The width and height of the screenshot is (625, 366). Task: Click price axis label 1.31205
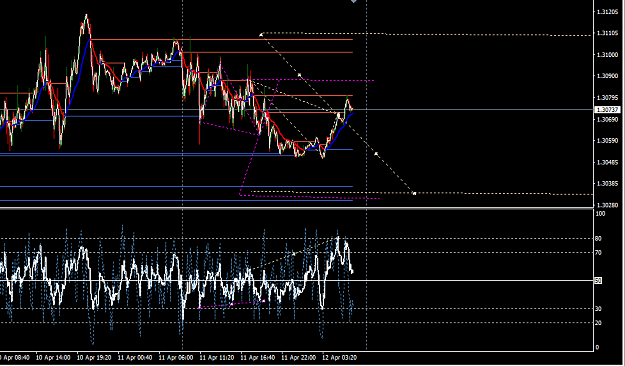click(x=607, y=12)
